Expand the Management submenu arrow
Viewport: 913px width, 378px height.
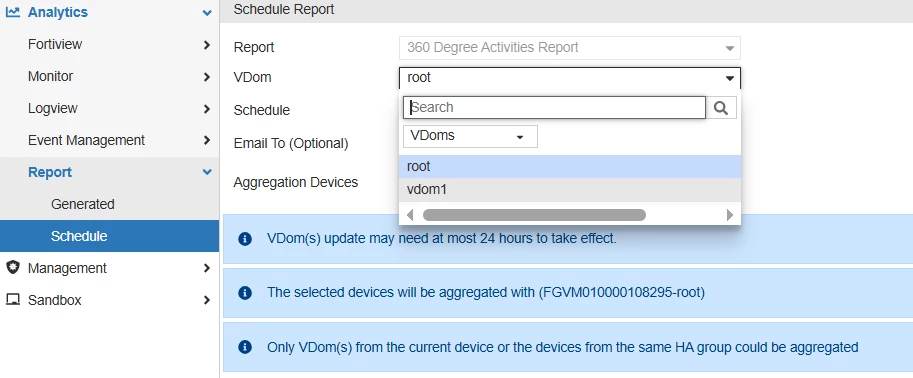207,268
